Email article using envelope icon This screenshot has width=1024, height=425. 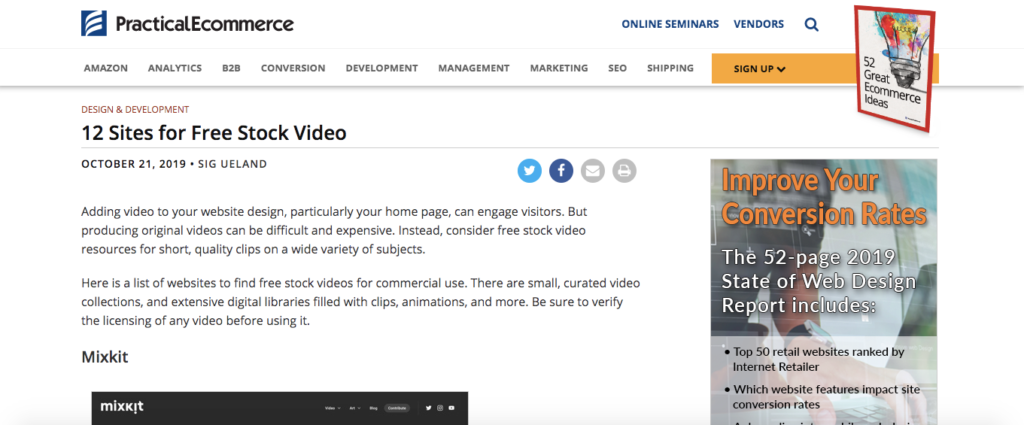click(592, 171)
